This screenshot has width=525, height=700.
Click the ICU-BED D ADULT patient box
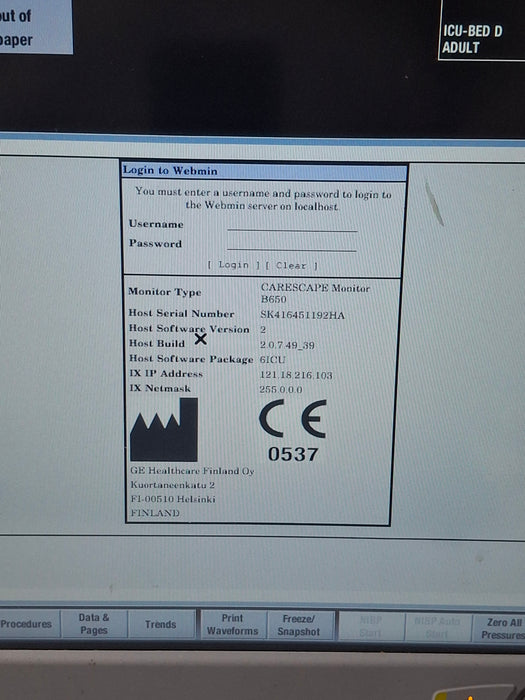(x=482, y=30)
